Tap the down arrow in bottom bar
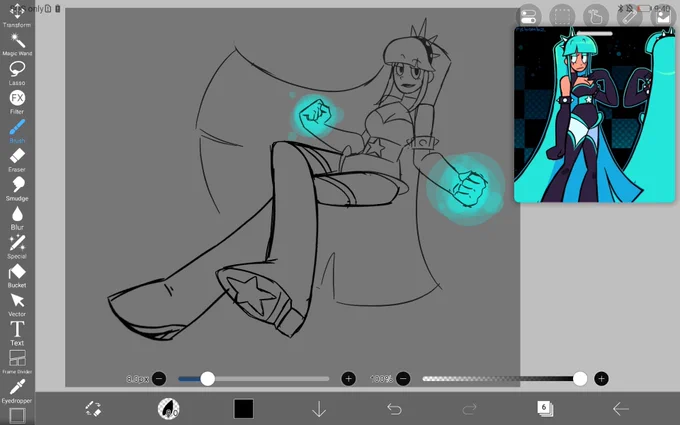The width and height of the screenshot is (680, 425). 319,409
